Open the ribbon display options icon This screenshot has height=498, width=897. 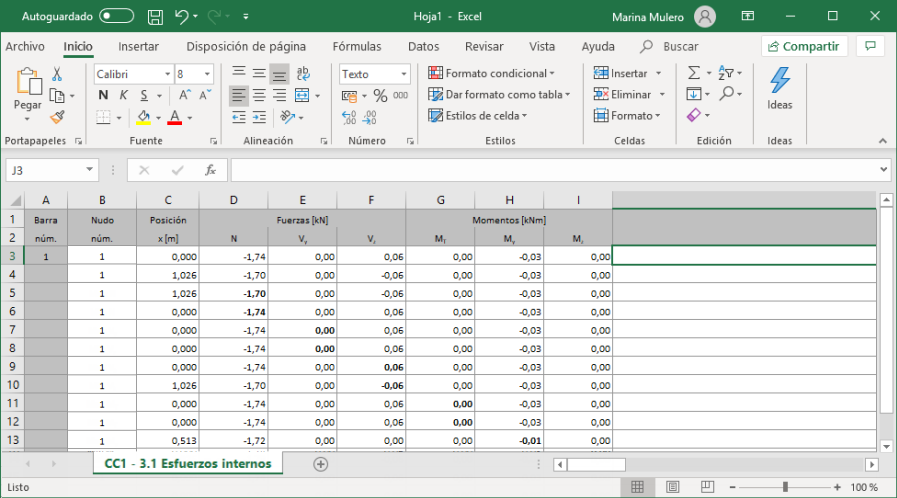(x=748, y=16)
